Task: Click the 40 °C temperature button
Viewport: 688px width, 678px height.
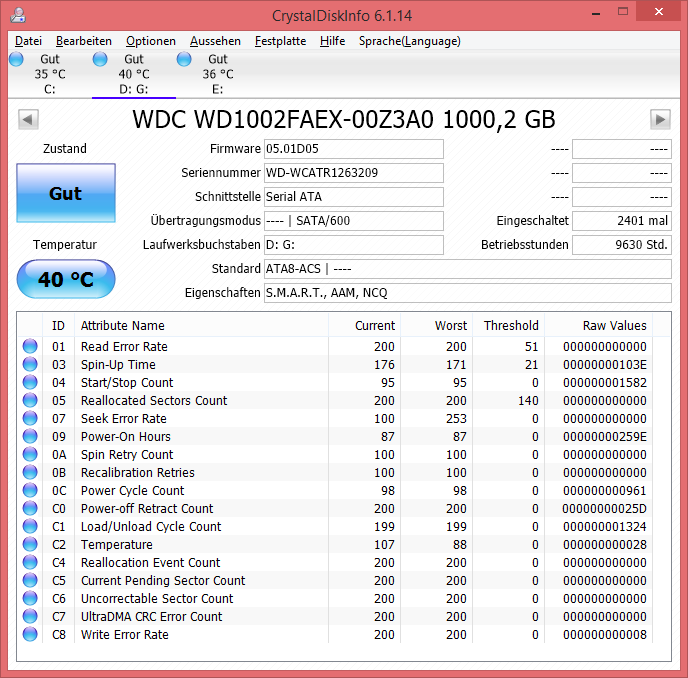Action: point(66,279)
